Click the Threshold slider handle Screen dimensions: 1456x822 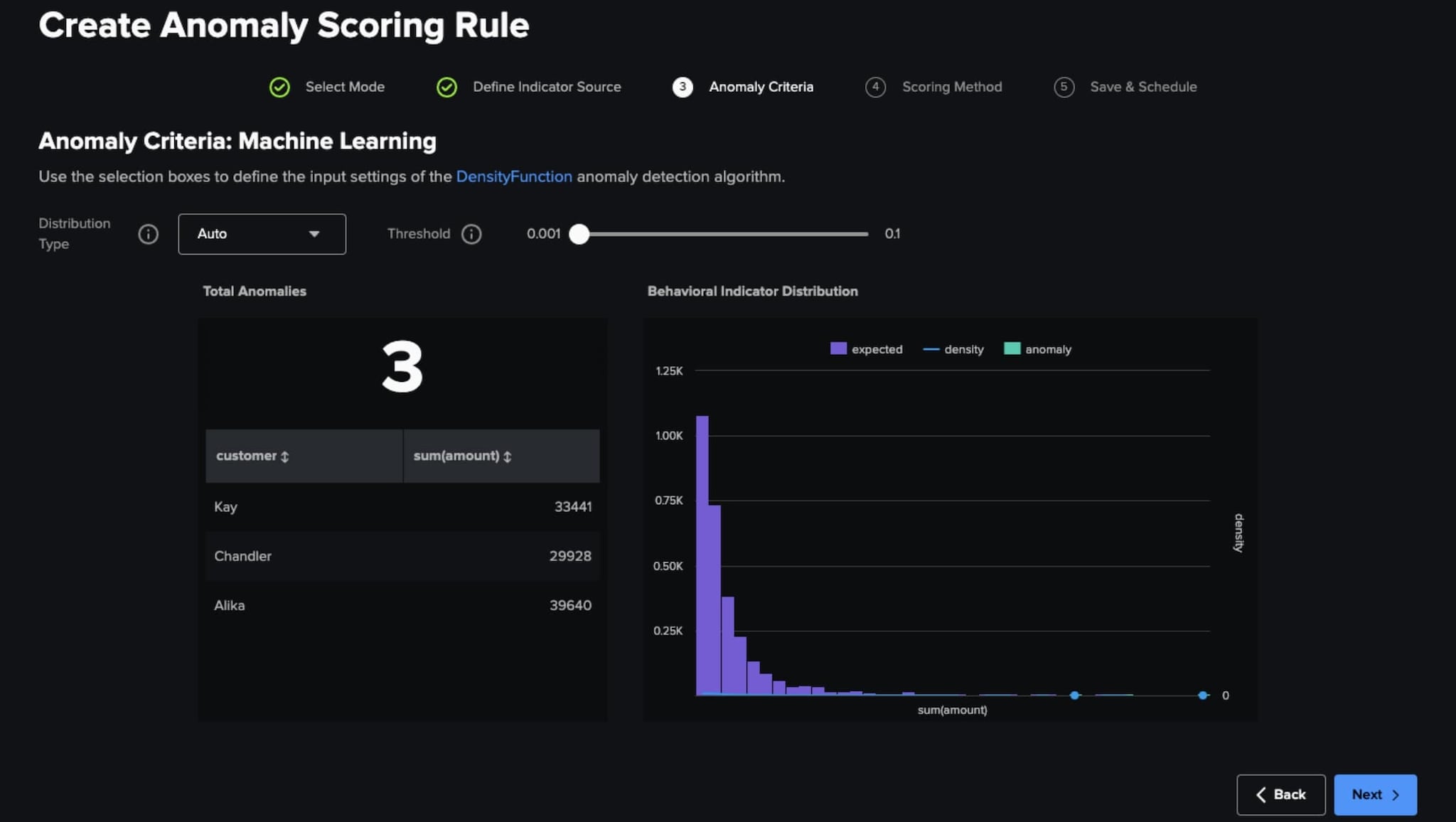tap(579, 234)
